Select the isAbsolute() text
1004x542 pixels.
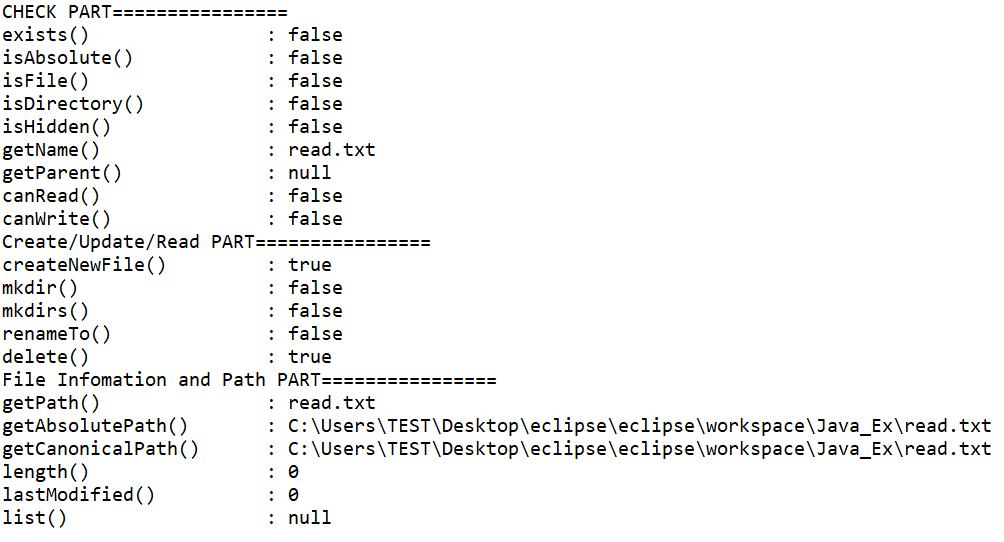[x=67, y=58]
